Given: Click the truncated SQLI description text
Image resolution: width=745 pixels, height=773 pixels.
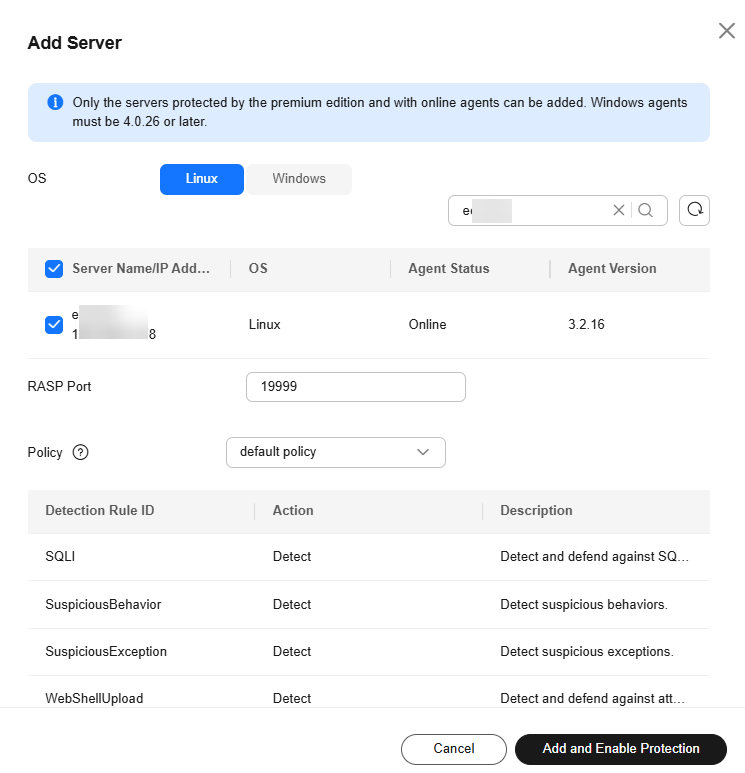Looking at the screenshot, I should pyautogui.click(x=594, y=557).
